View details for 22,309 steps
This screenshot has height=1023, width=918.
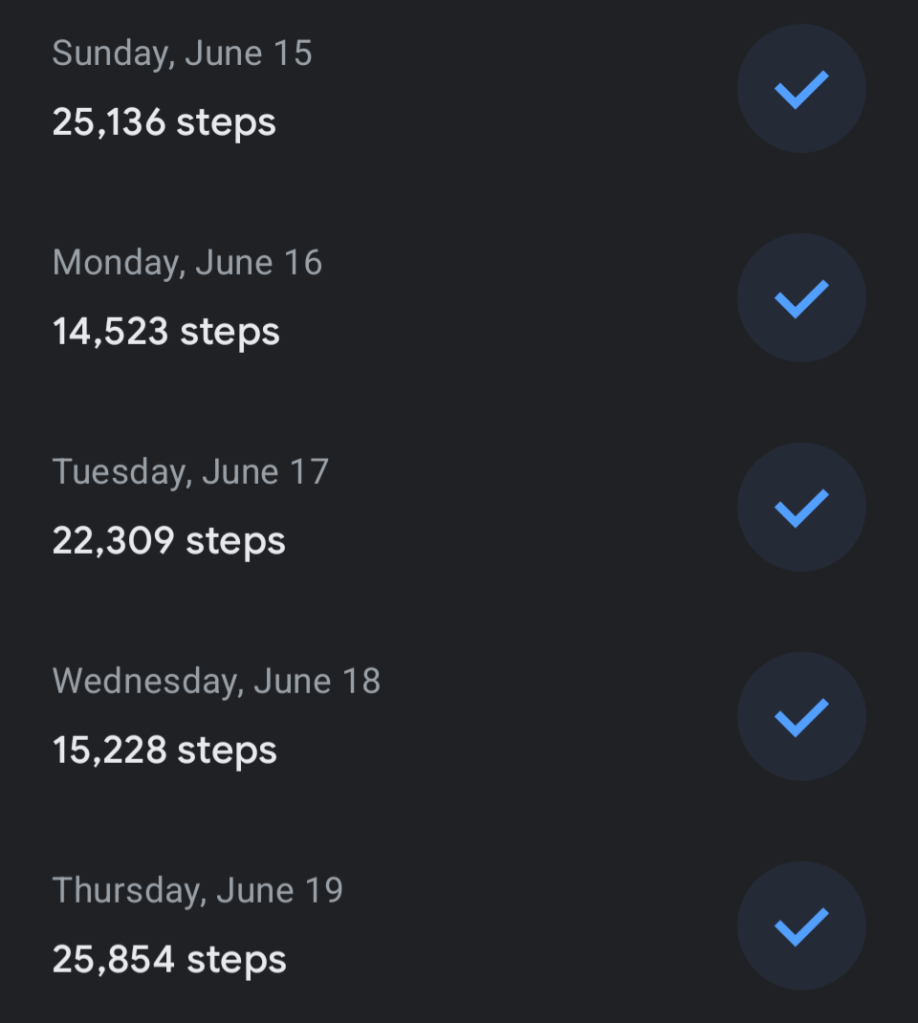tap(169, 541)
